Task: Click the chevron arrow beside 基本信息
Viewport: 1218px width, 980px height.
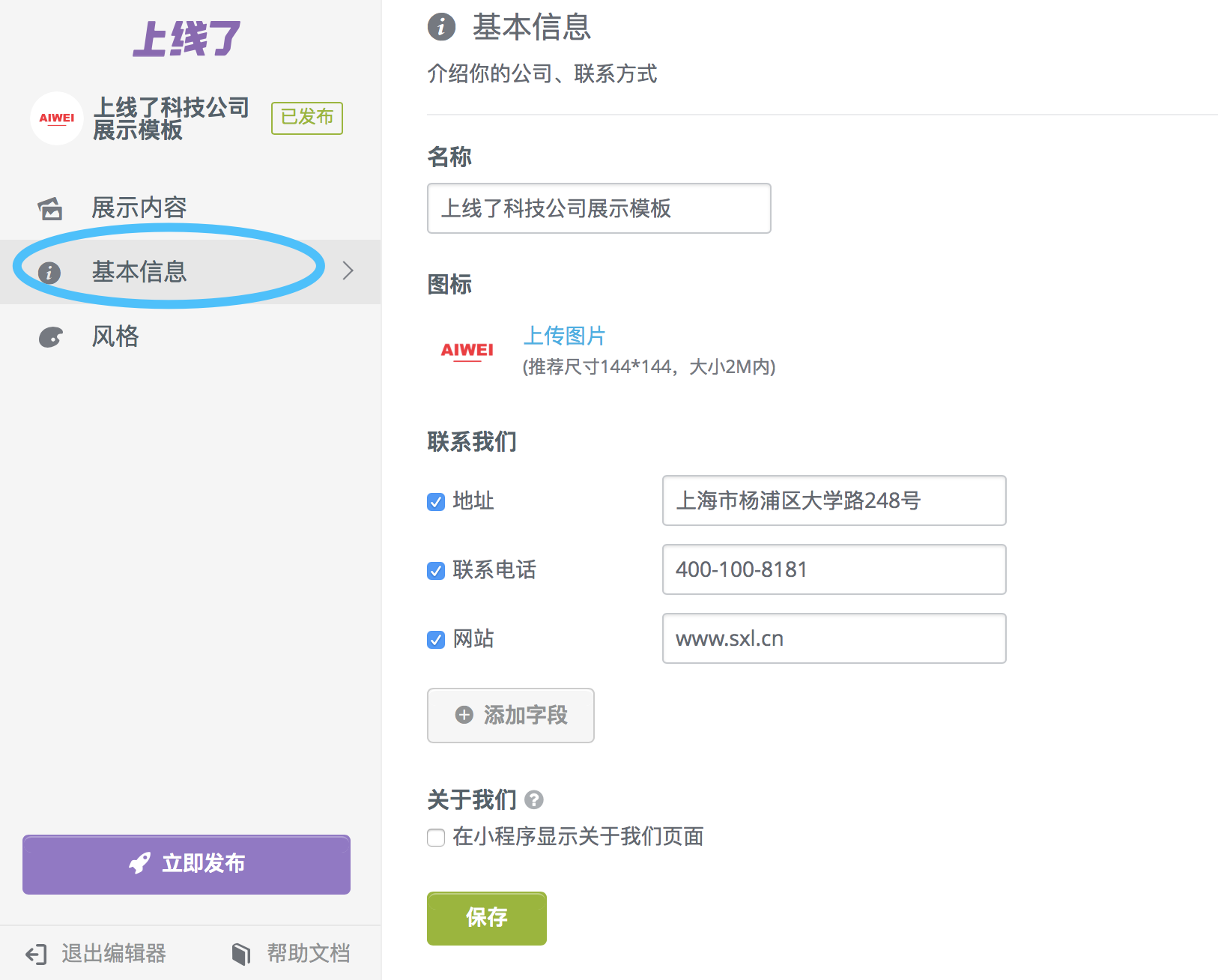Action: 348,270
